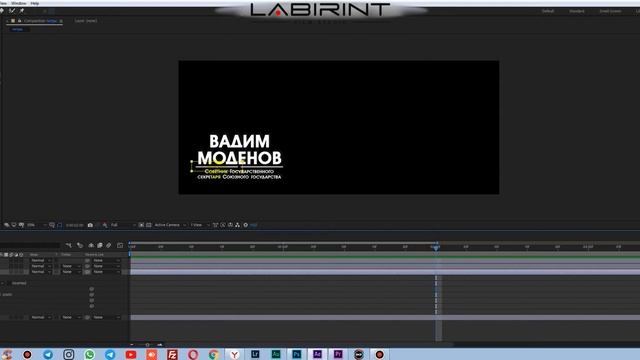This screenshot has height=360, width=640.
Task: Toggle Draft 3D in the timeline
Action: point(80,245)
